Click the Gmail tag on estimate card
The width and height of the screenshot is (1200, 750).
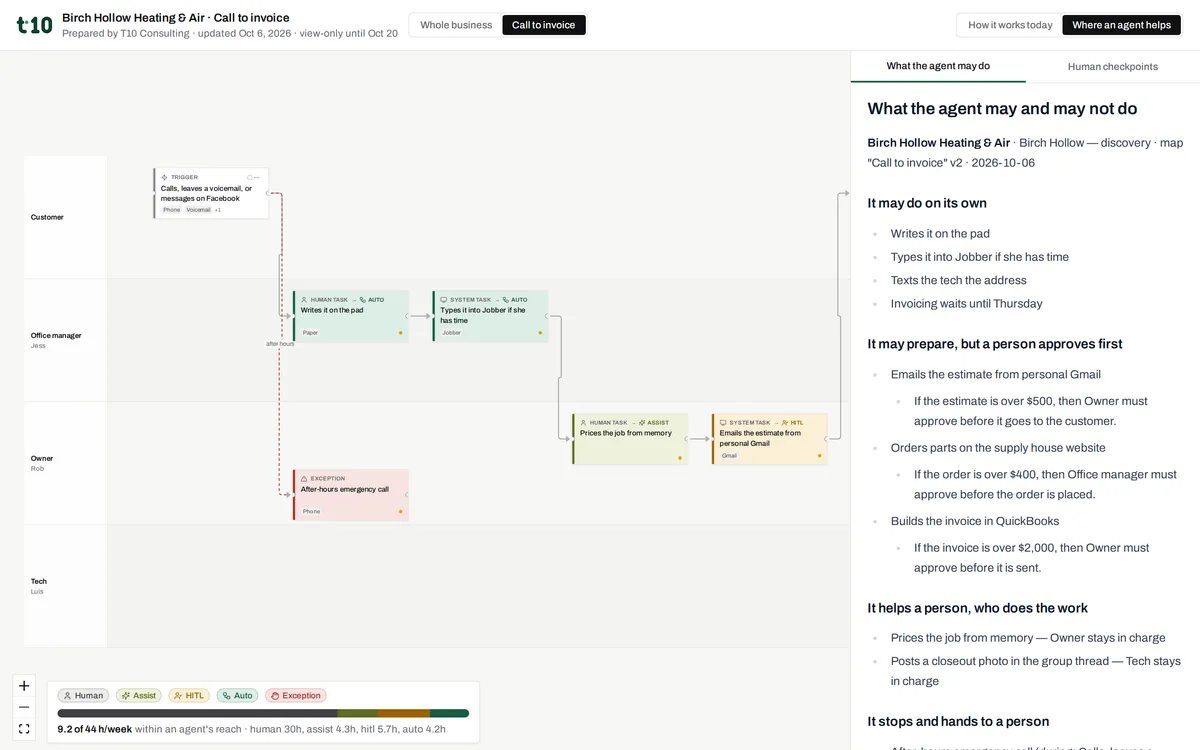coord(730,456)
